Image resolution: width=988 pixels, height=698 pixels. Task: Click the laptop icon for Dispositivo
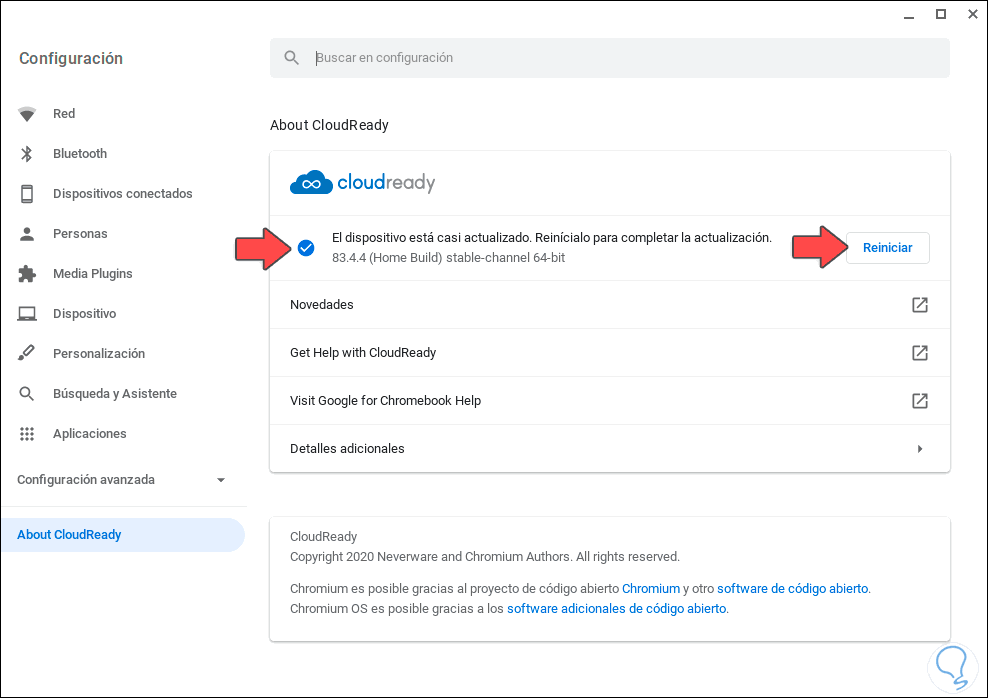pyautogui.click(x=27, y=314)
